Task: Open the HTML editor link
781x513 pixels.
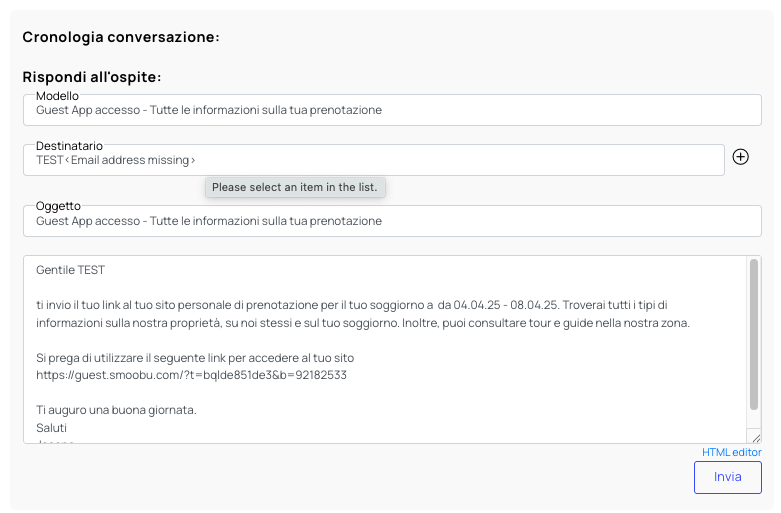Action: click(731, 452)
